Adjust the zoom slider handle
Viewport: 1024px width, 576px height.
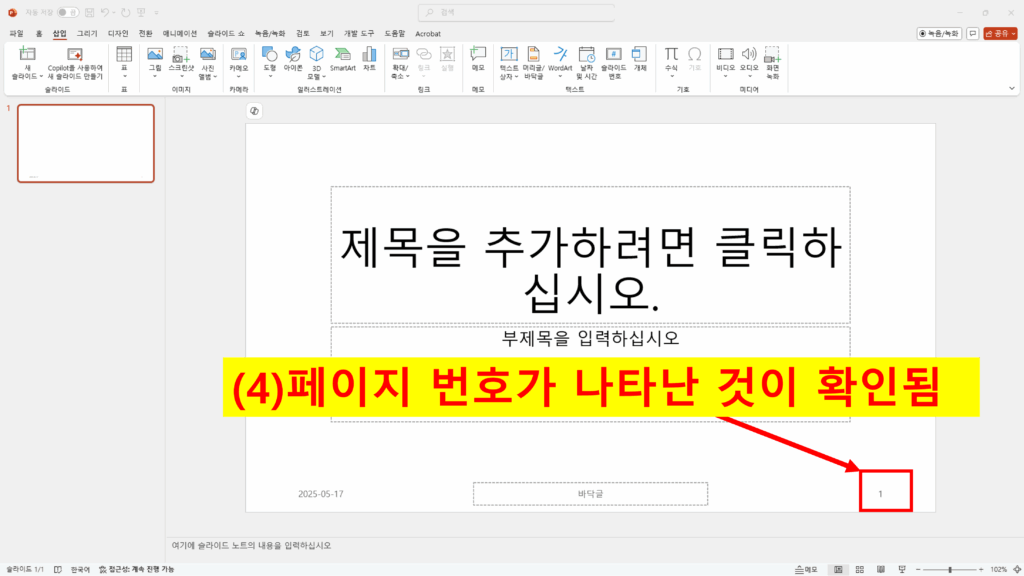[x=950, y=569]
